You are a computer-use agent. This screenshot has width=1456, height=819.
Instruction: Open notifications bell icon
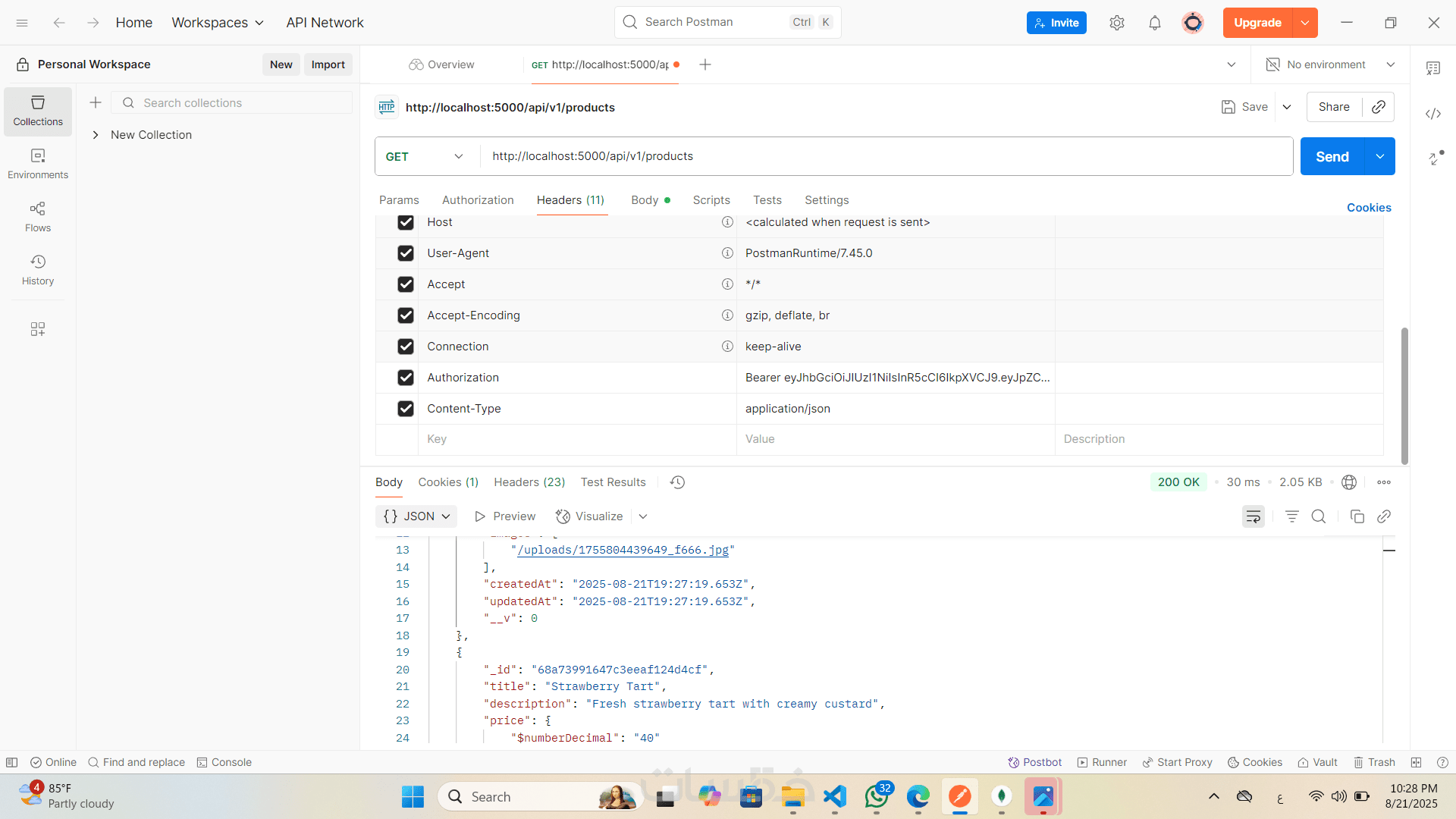point(1154,23)
